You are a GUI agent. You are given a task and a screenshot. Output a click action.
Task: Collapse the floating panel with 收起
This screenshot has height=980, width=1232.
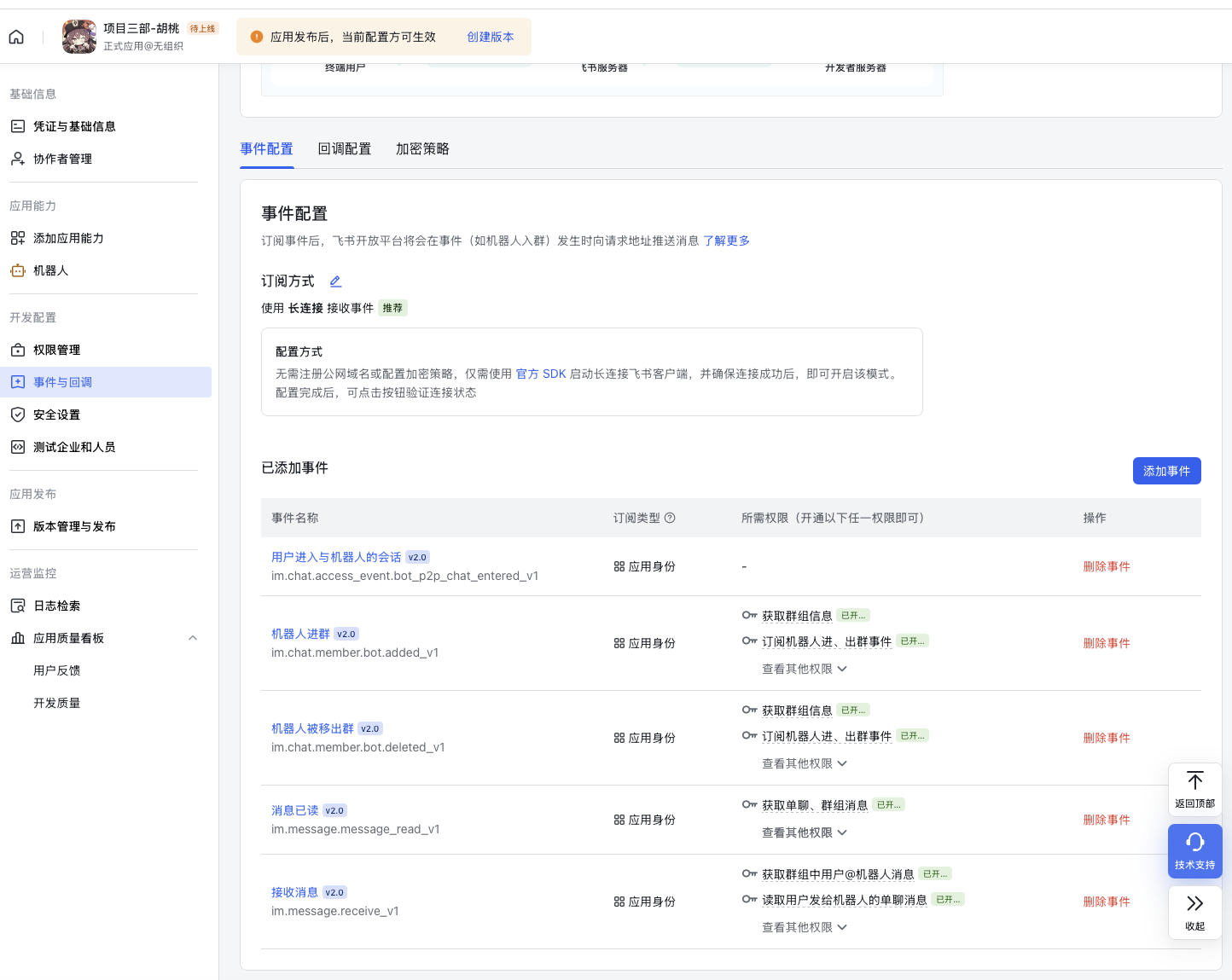coord(1194,912)
